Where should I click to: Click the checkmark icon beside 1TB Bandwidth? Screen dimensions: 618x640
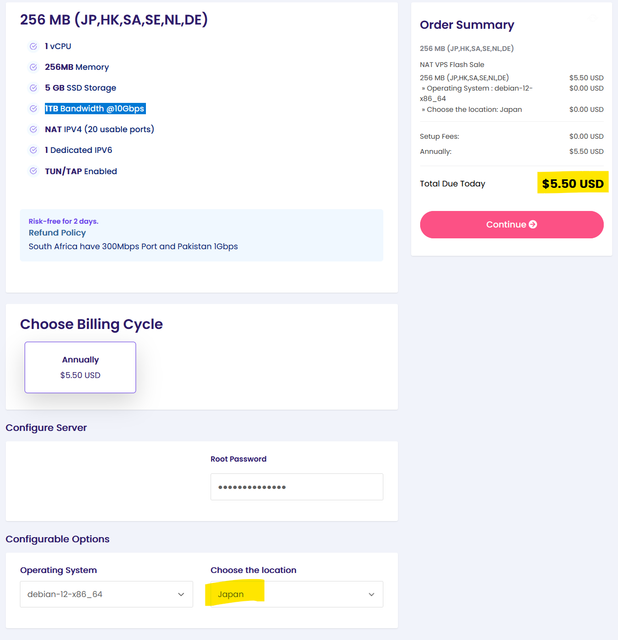(33, 109)
